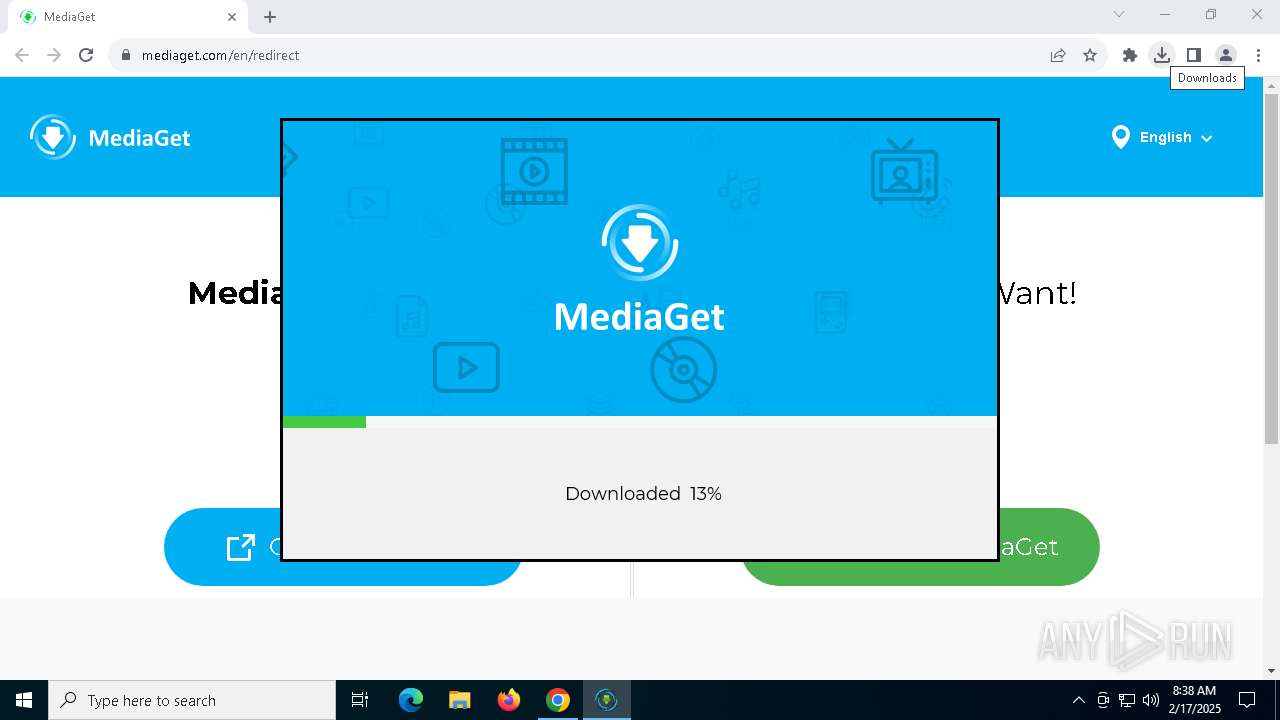Reload the page with the refresh icon
The width and height of the screenshot is (1280, 720).
[x=86, y=55]
